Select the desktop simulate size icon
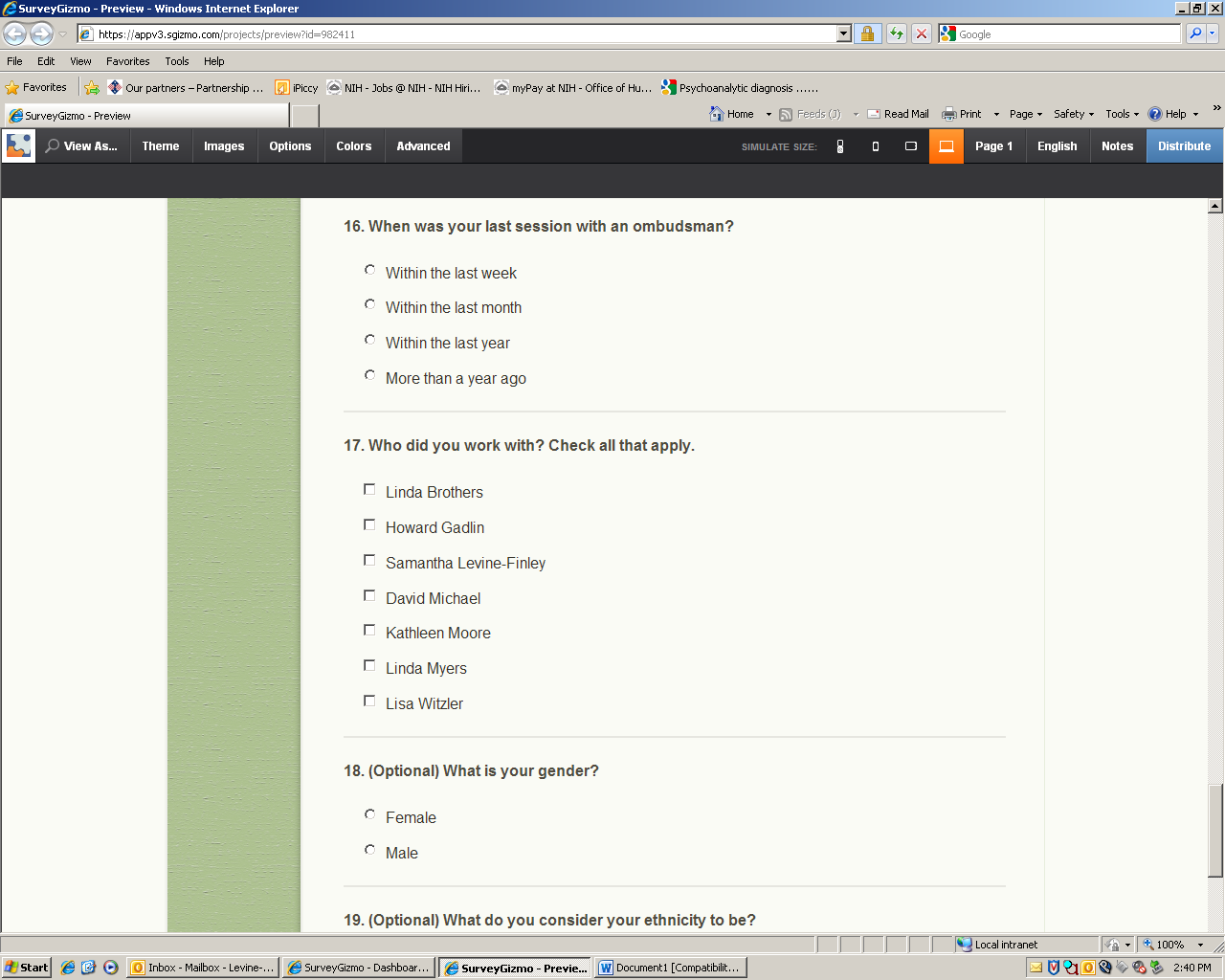The image size is (1225, 980). pyautogui.click(x=947, y=146)
